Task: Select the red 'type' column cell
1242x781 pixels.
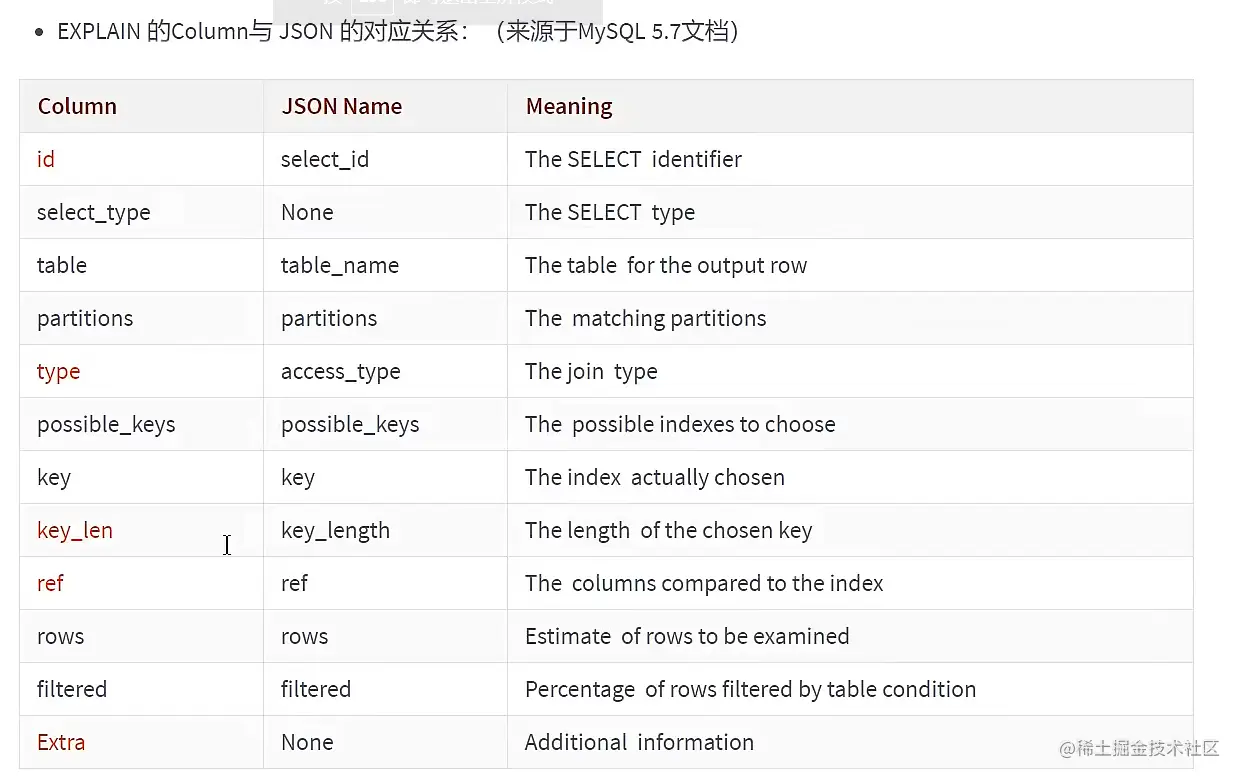Action: pos(58,371)
